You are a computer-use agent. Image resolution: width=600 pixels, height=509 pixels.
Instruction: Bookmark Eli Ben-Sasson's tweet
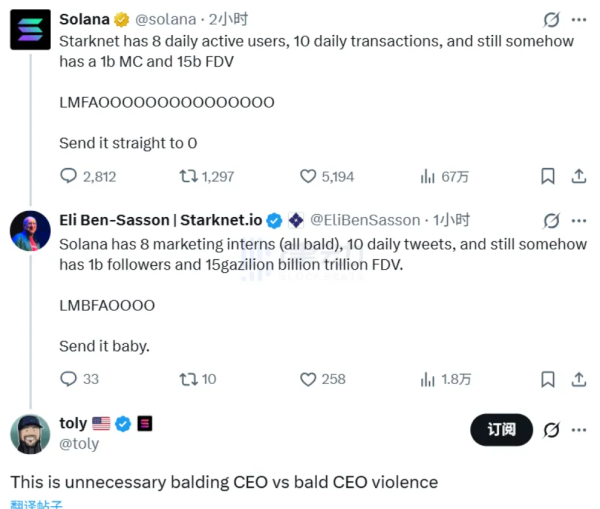pyautogui.click(x=548, y=379)
